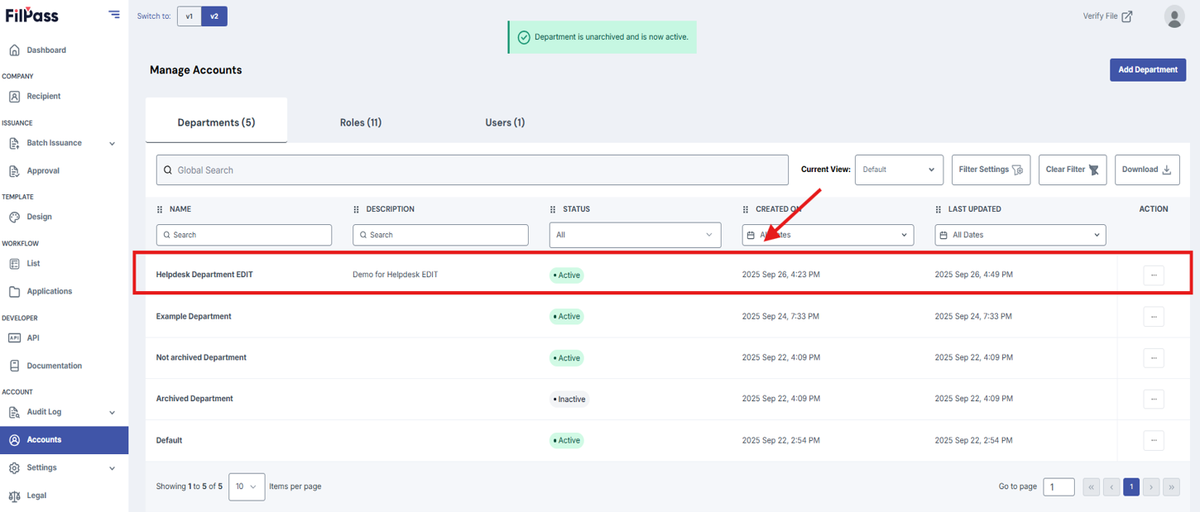Click Inactive status badge of Archived Department
The height and width of the screenshot is (512, 1200).
tap(569, 399)
